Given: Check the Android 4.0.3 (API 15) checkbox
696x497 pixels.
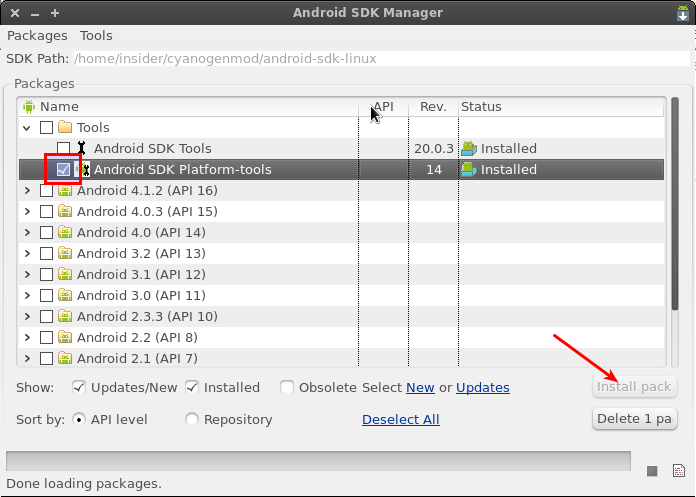Looking at the screenshot, I should [46, 211].
